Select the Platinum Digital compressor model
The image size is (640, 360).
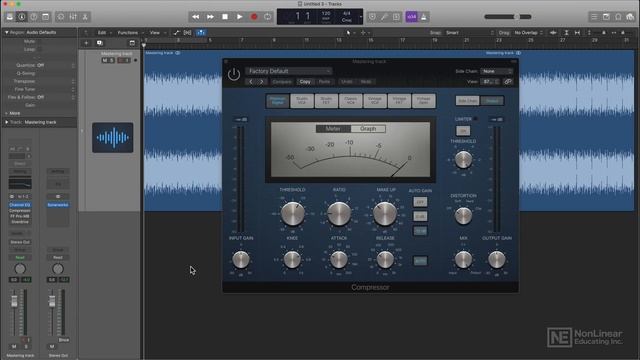[x=278, y=101]
